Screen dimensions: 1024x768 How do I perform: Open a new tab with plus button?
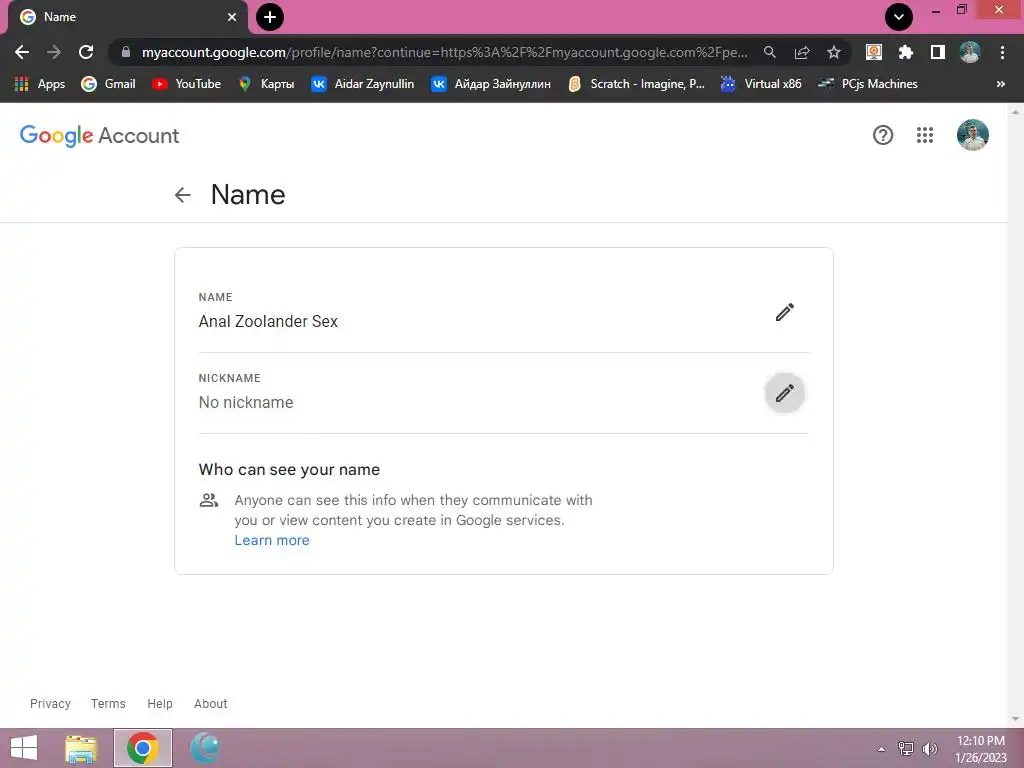(x=270, y=17)
